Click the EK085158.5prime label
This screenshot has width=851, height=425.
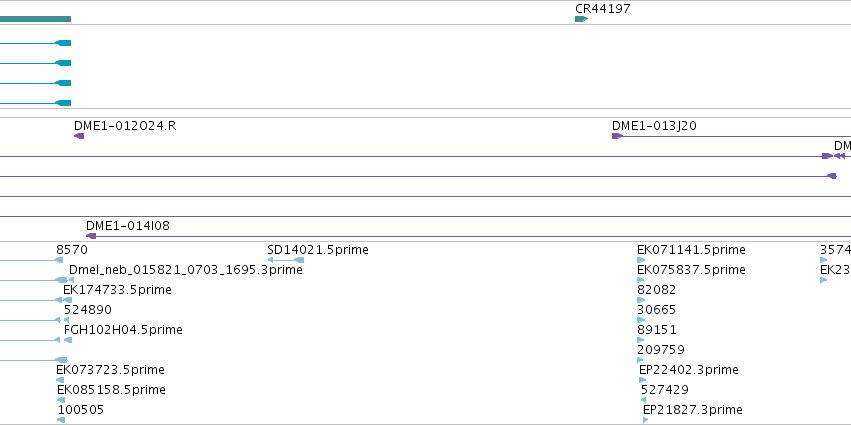(x=111, y=390)
